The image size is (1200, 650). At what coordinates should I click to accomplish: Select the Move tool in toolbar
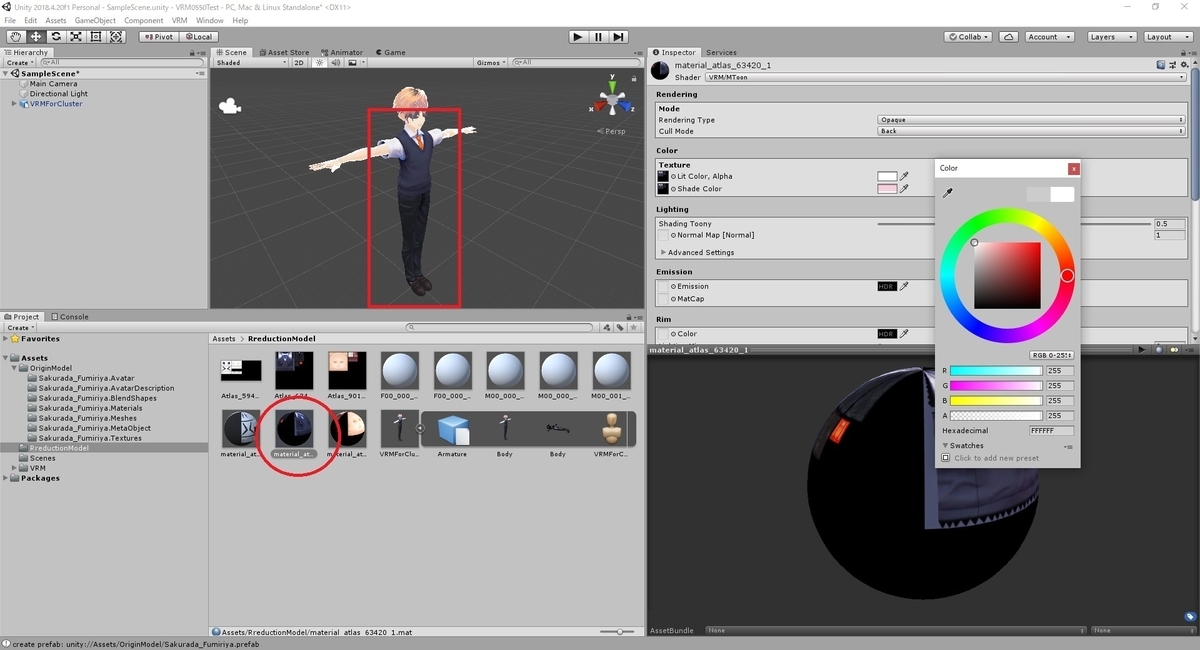point(36,37)
